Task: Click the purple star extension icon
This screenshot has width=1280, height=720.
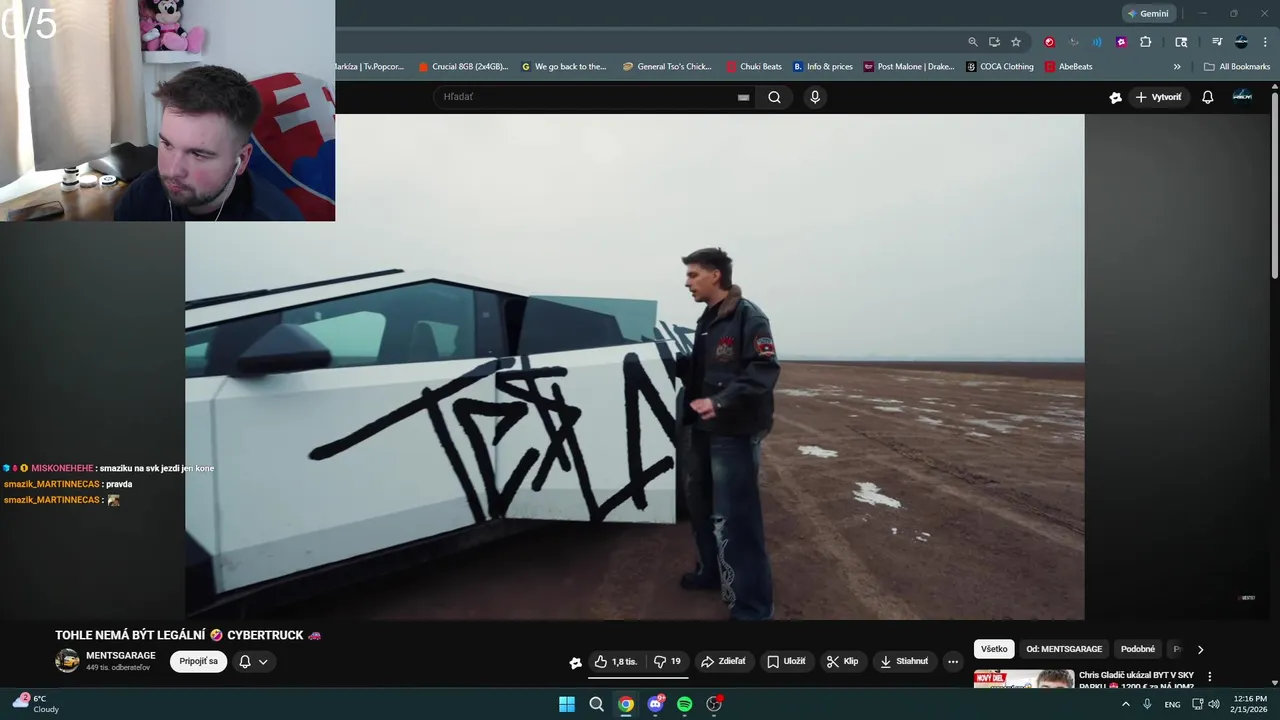Action: tap(1121, 42)
